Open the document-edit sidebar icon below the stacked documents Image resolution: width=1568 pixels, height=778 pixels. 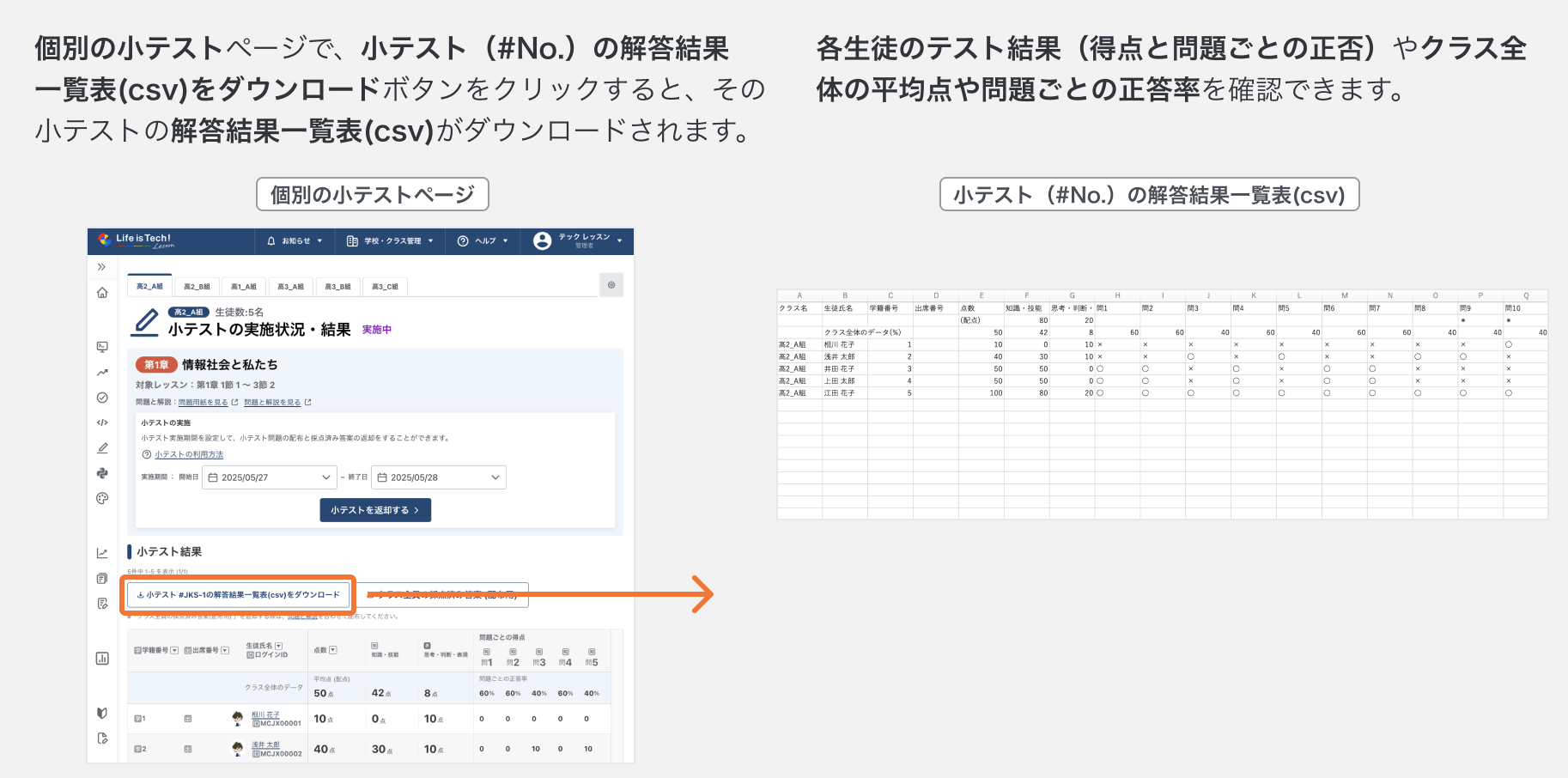[102, 604]
